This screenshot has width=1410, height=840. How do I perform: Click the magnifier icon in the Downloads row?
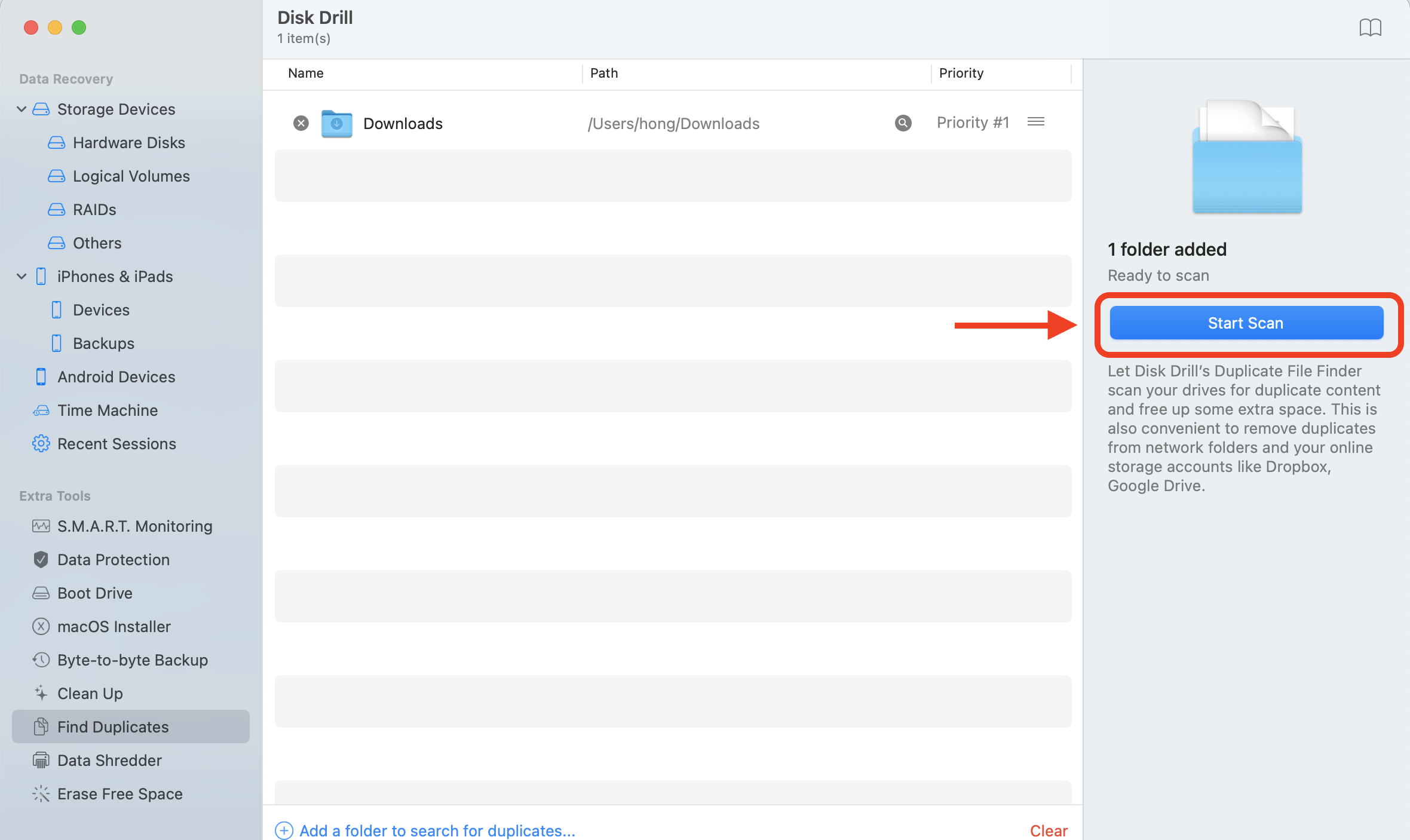coord(903,123)
